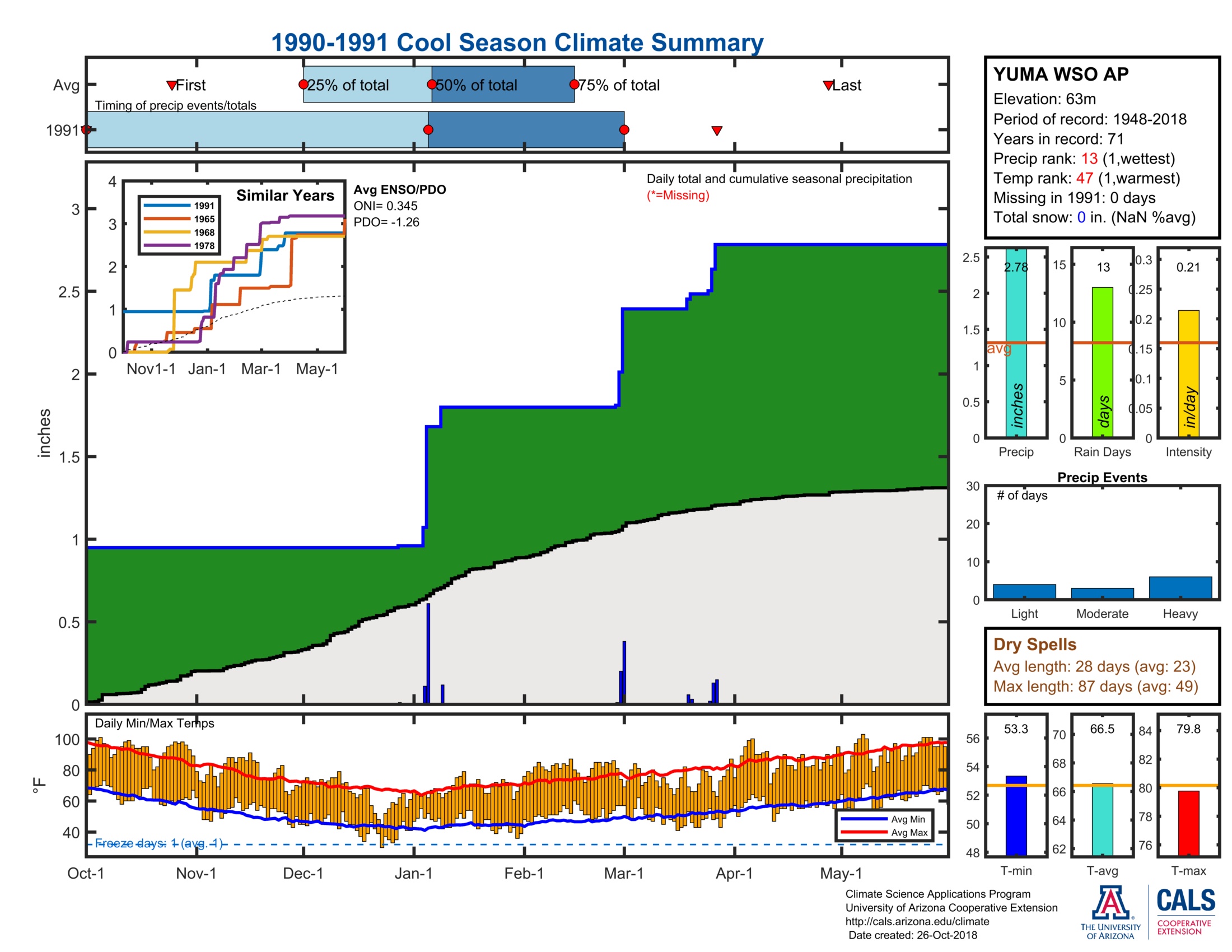Click the 'Apr-1' main x-axis label

(734, 874)
